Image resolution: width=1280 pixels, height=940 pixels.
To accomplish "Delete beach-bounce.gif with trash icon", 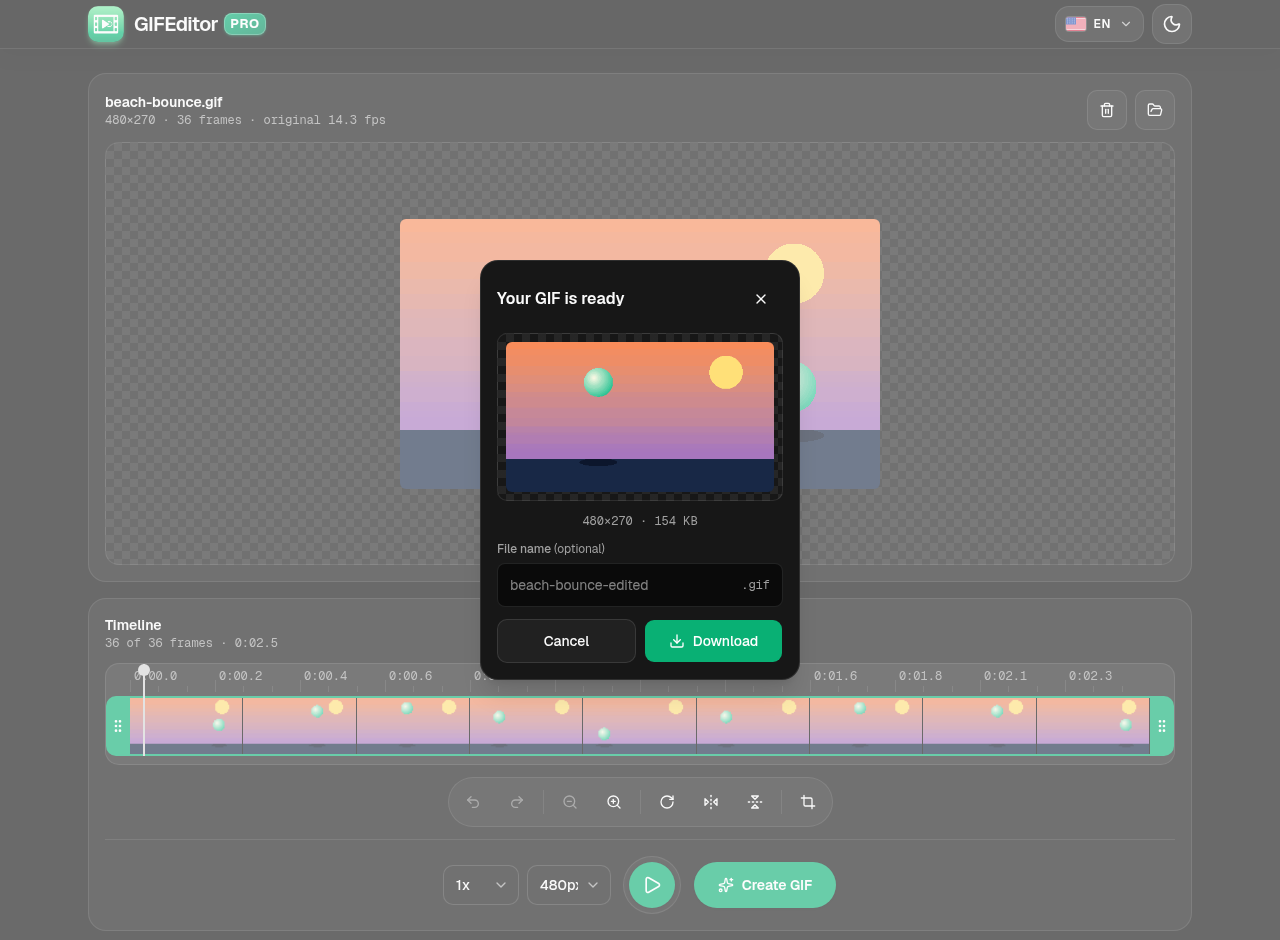I will click(x=1107, y=110).
